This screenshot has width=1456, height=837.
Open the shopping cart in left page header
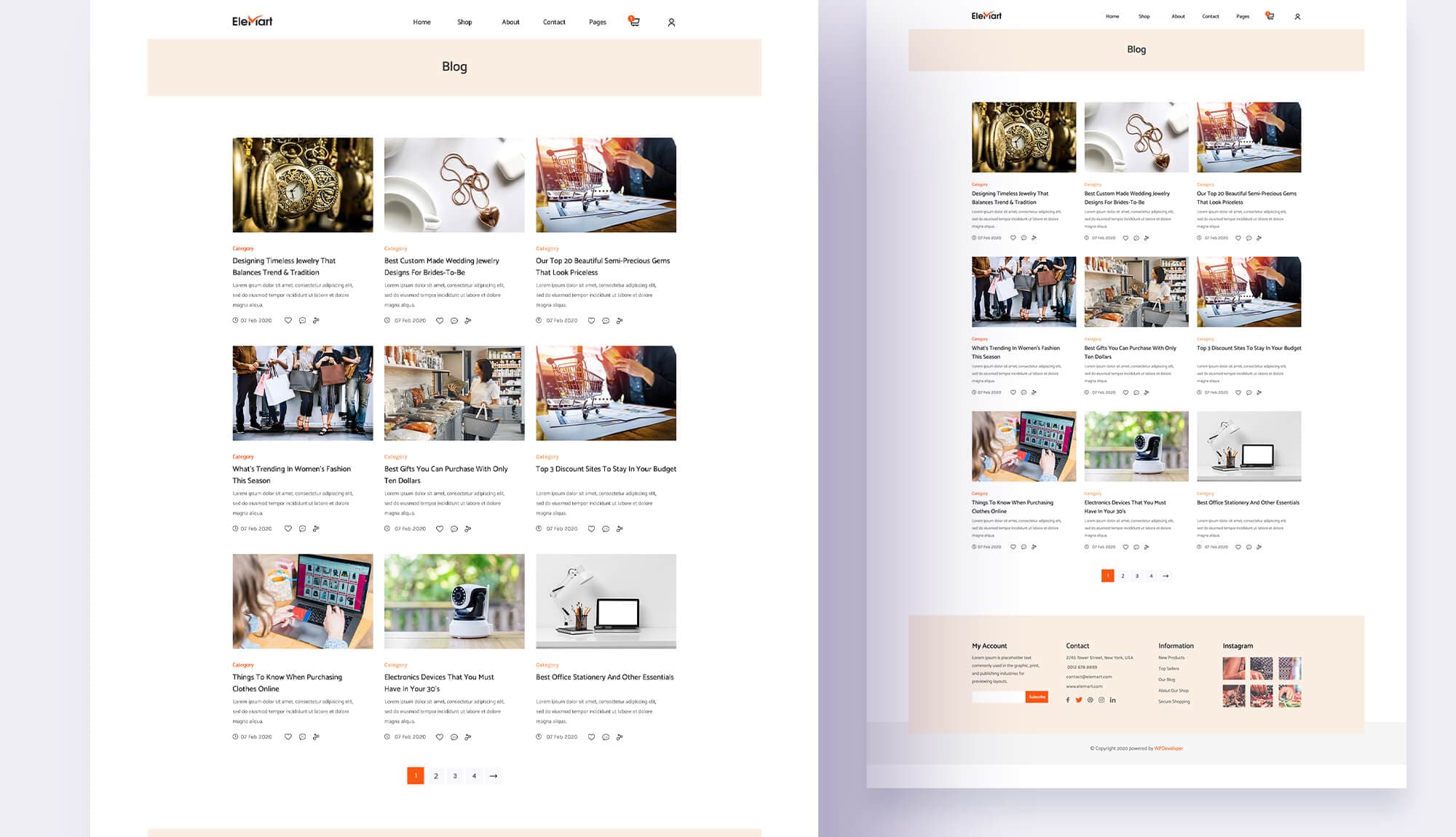[635, 22]
